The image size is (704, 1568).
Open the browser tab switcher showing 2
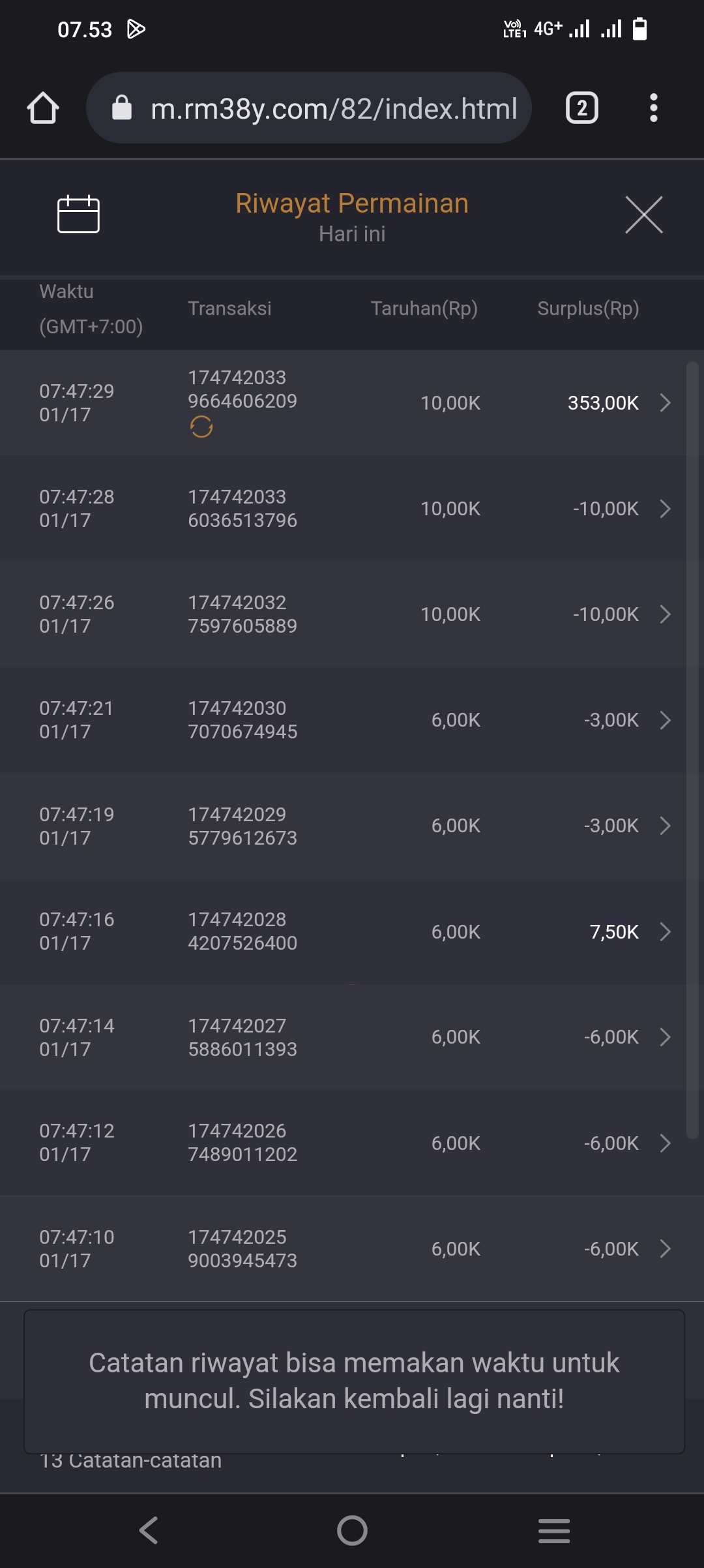coord(581,108)
